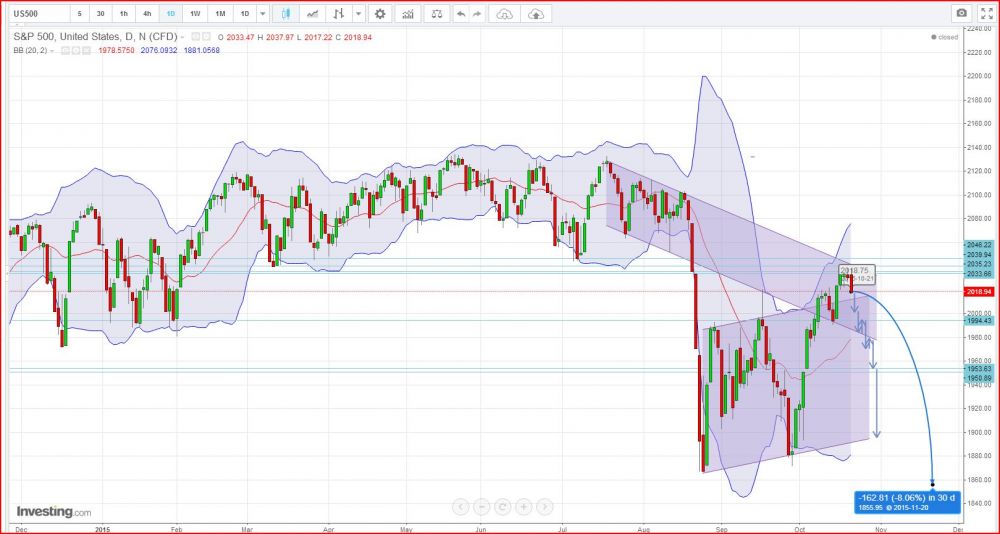Screen dimensions: 1000x534
Task: Open Investing.com logo link
Action: click(54, 511)
